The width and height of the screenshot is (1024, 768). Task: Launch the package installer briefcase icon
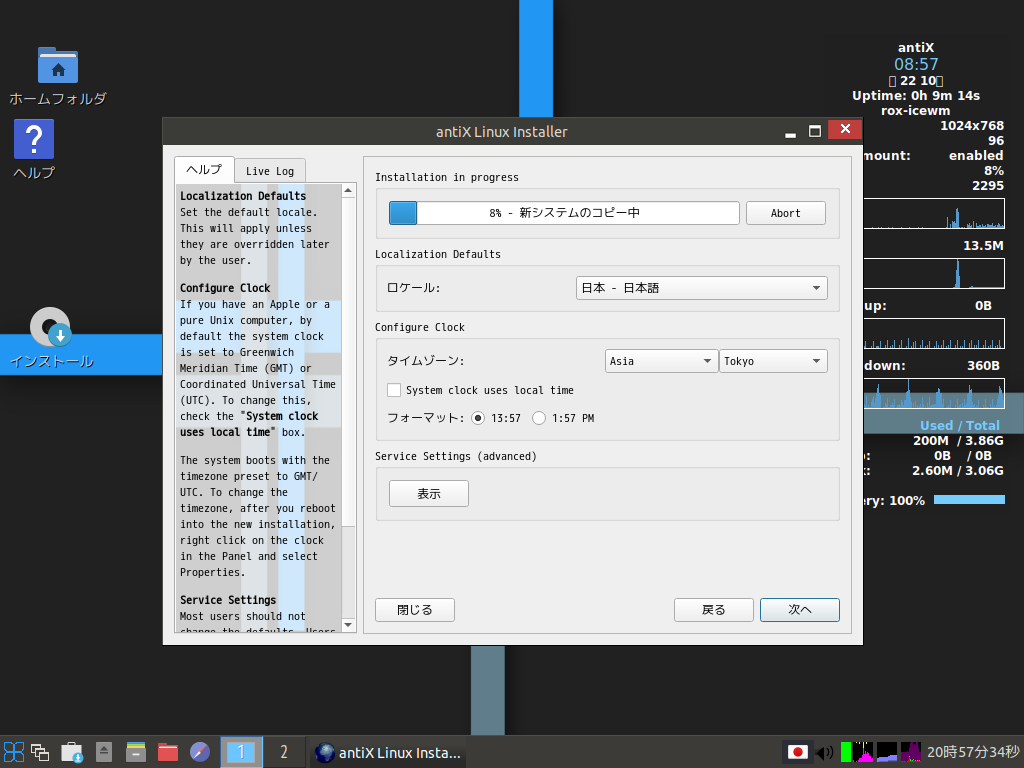72,752
